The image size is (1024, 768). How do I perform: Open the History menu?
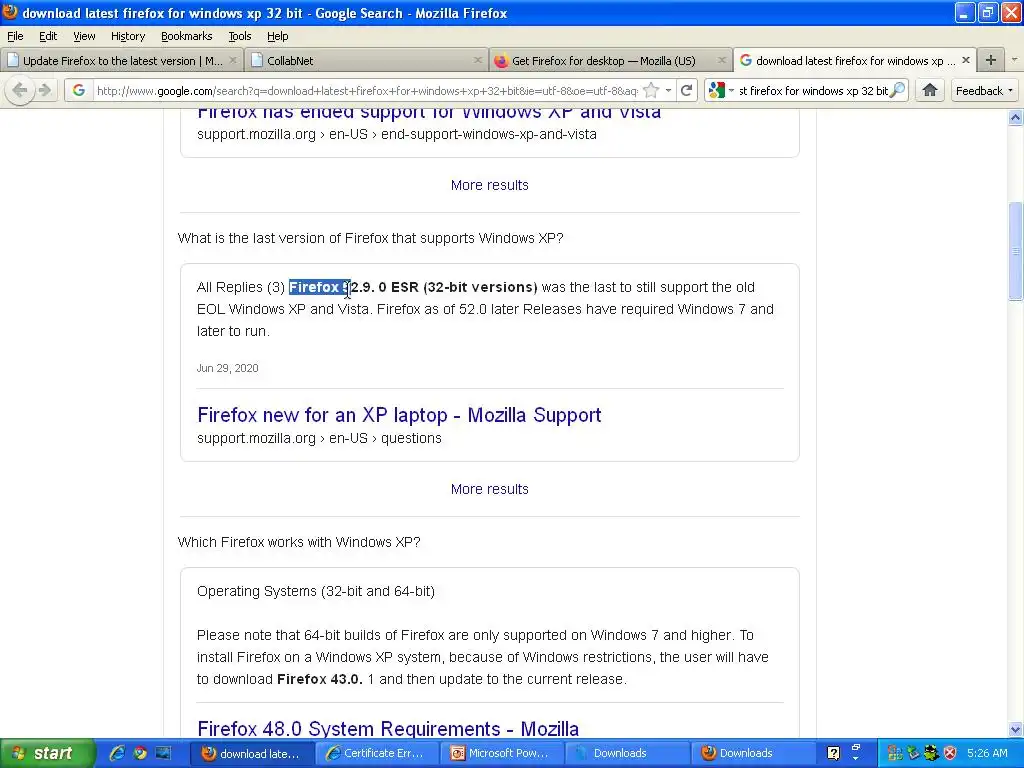click(127, 36)
